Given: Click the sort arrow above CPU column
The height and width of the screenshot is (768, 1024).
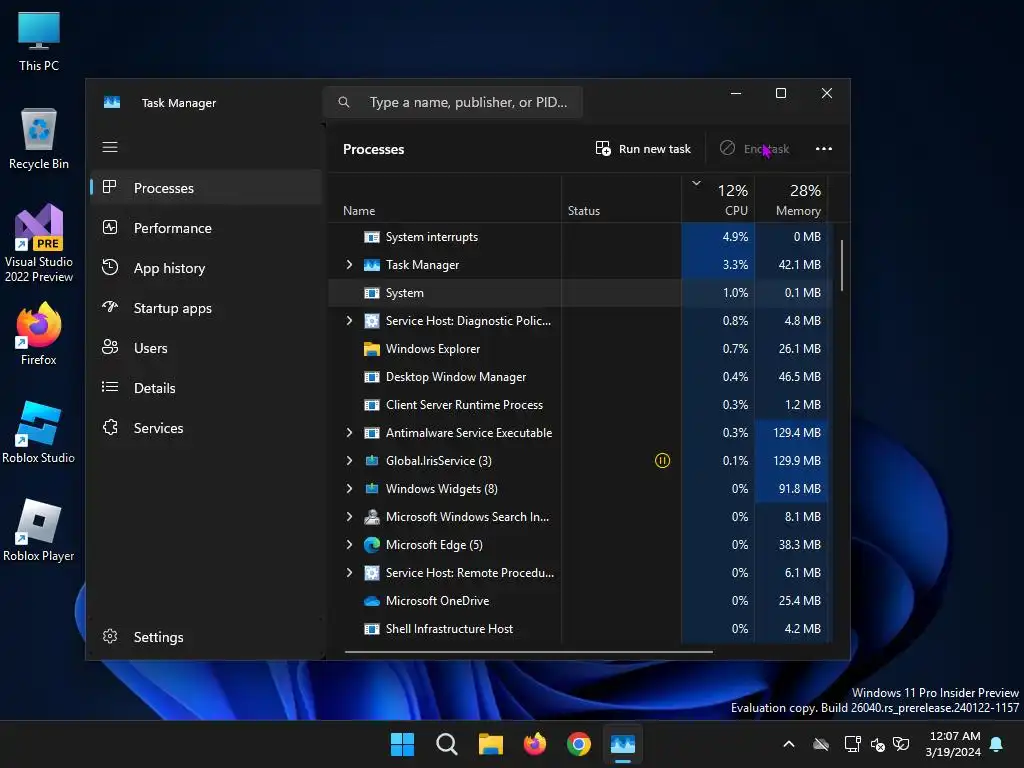Looking at the screenshot, I should pos(696,184).
